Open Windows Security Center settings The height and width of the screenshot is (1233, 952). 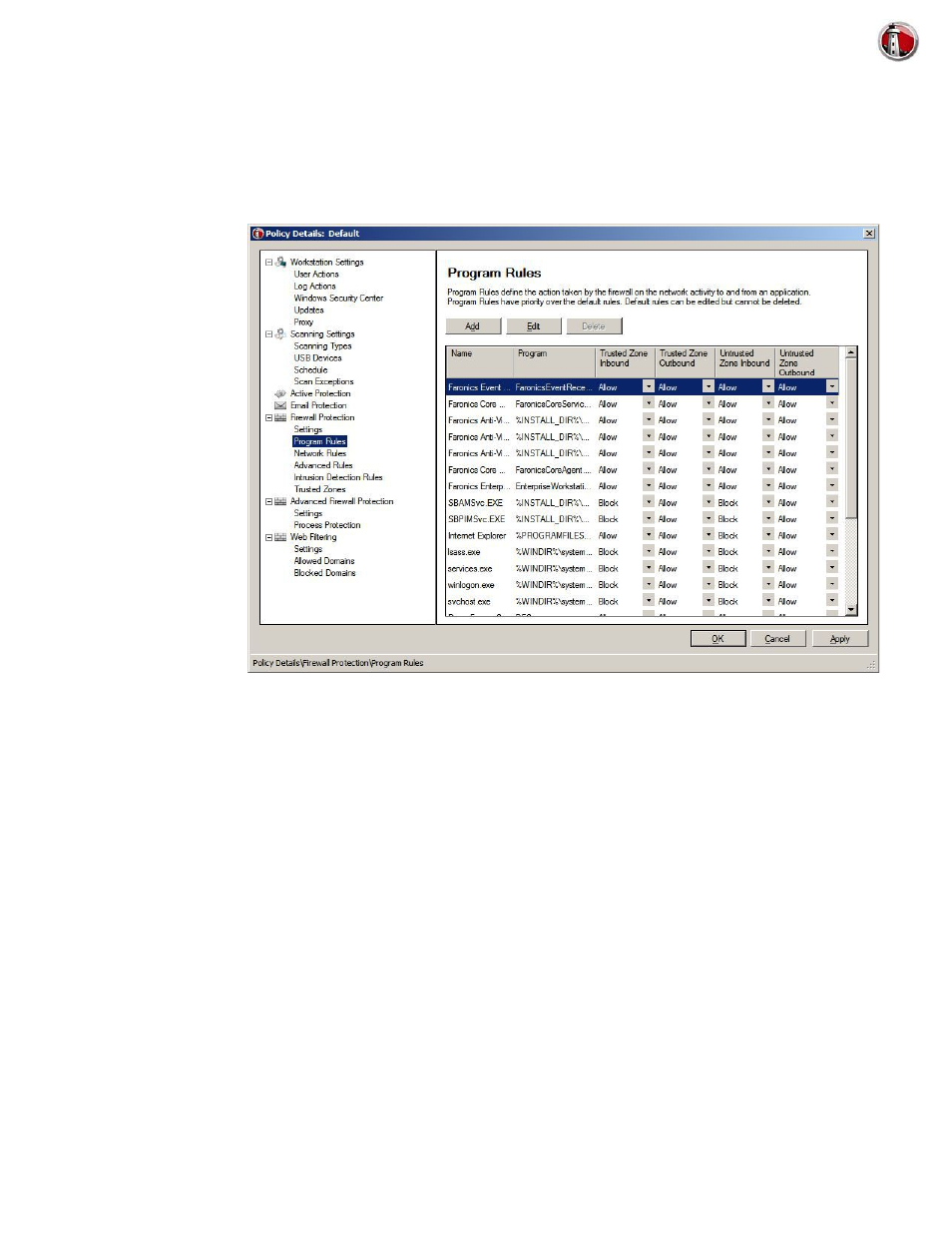(338, 299)
